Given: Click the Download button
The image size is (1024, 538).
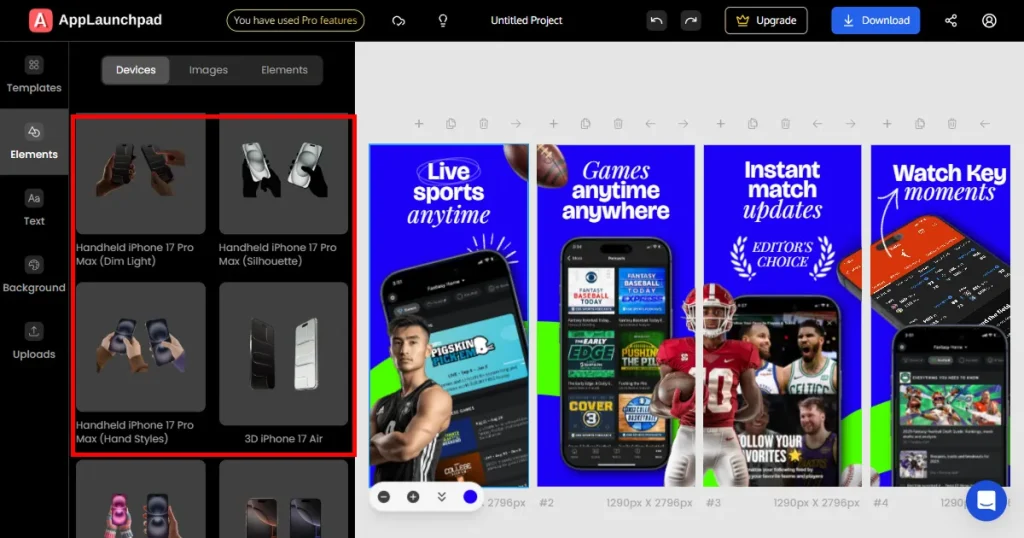Looking at the screenshot, I should (x=875, y=20).
